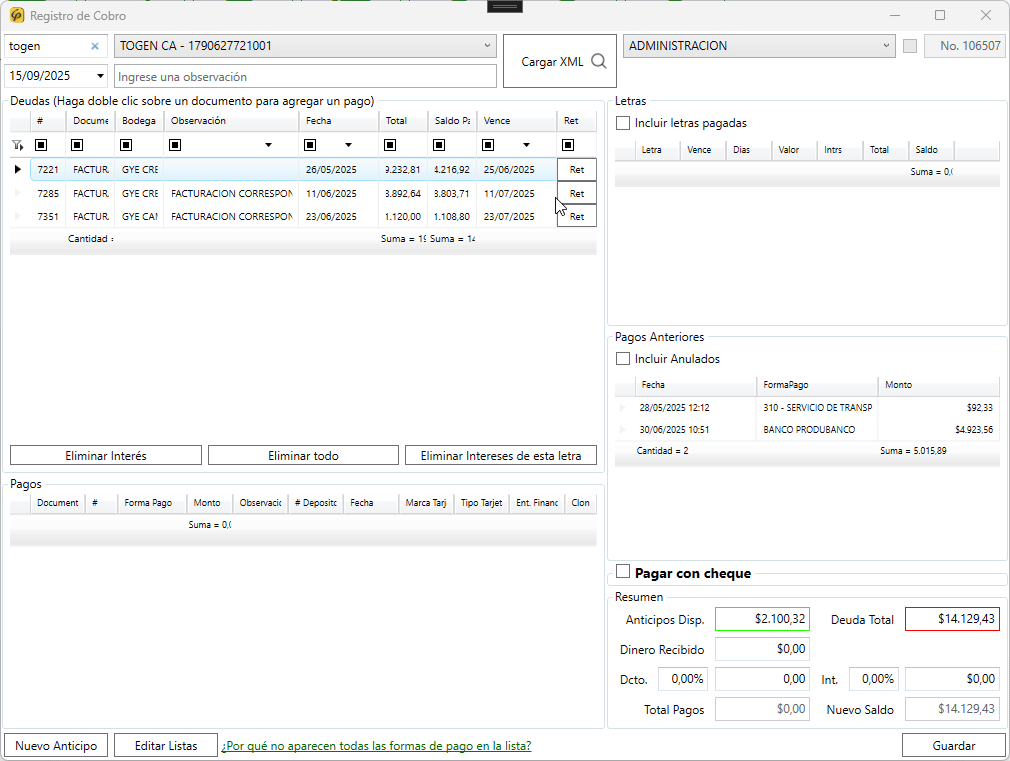The width and height of the screenshot is (1010, 761).
Task: Toggle the Incluir Anulados checkbox
Action: pos(623,359)
